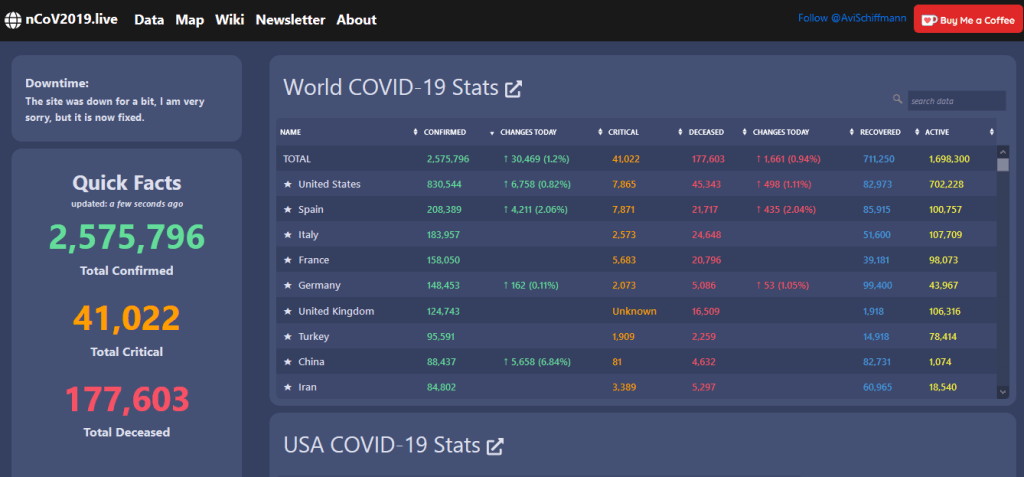The height and width of the screenshot is (477, 1024).
Task: Follow @AviSchiffmann link
Action: click(x=852, y=18)
